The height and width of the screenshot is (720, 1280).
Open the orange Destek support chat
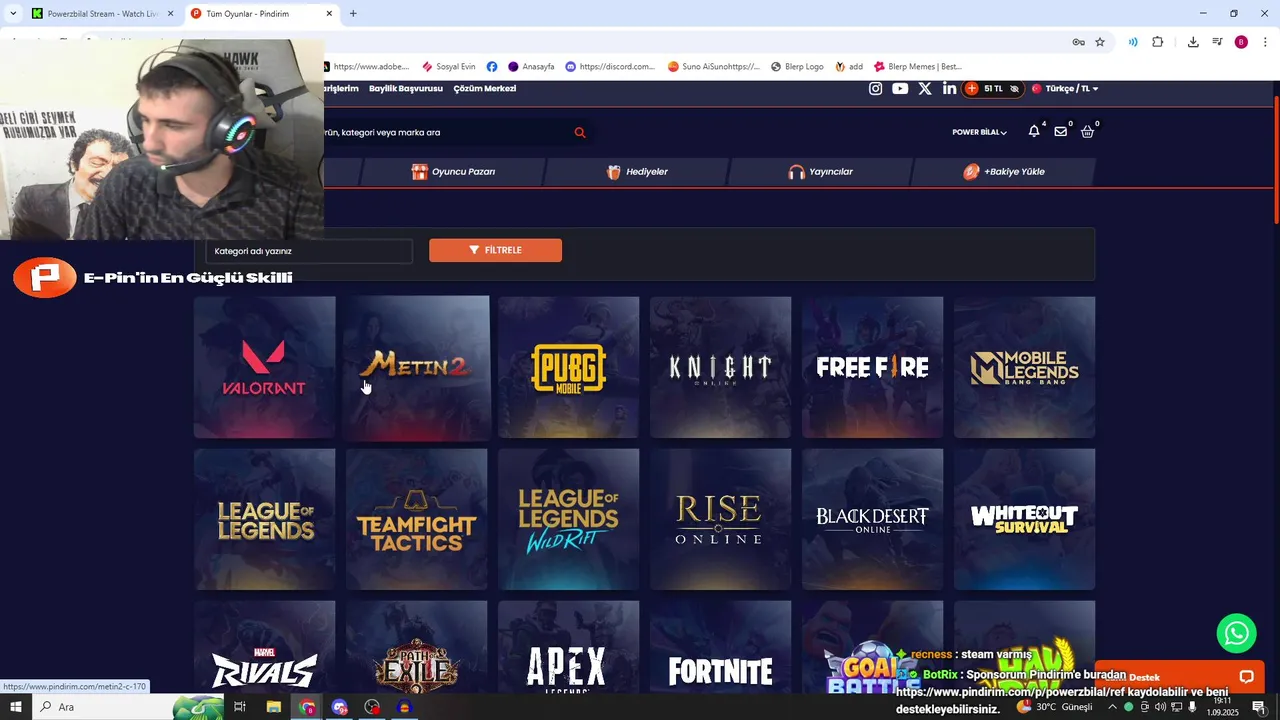click(1180, 677)
